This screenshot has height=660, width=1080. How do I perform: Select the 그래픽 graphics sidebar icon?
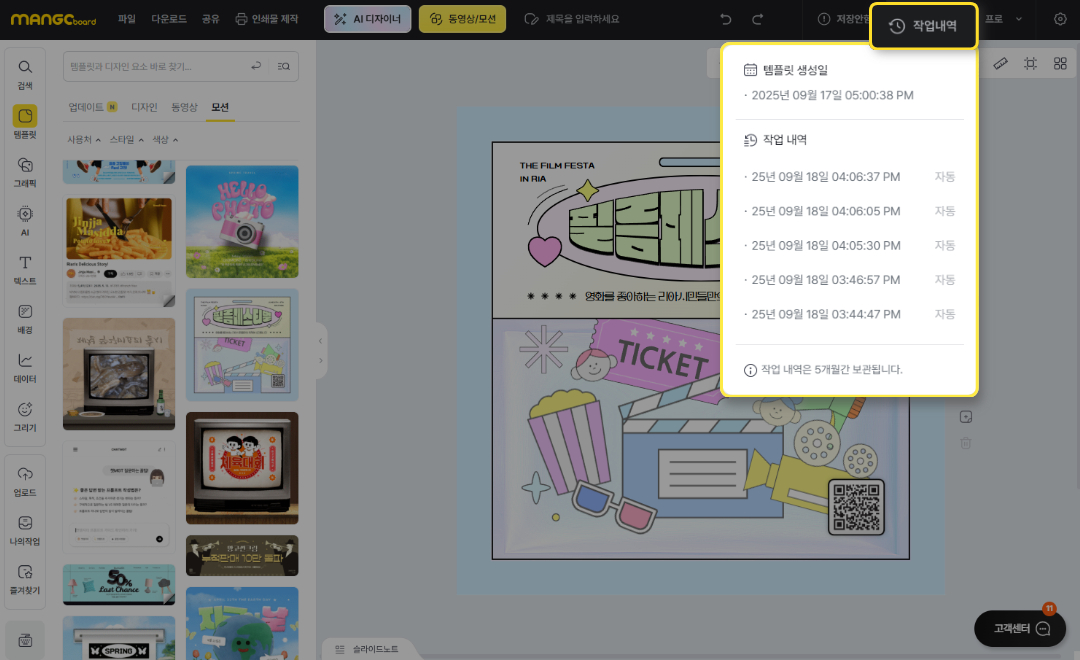click(x=25, y=170)
